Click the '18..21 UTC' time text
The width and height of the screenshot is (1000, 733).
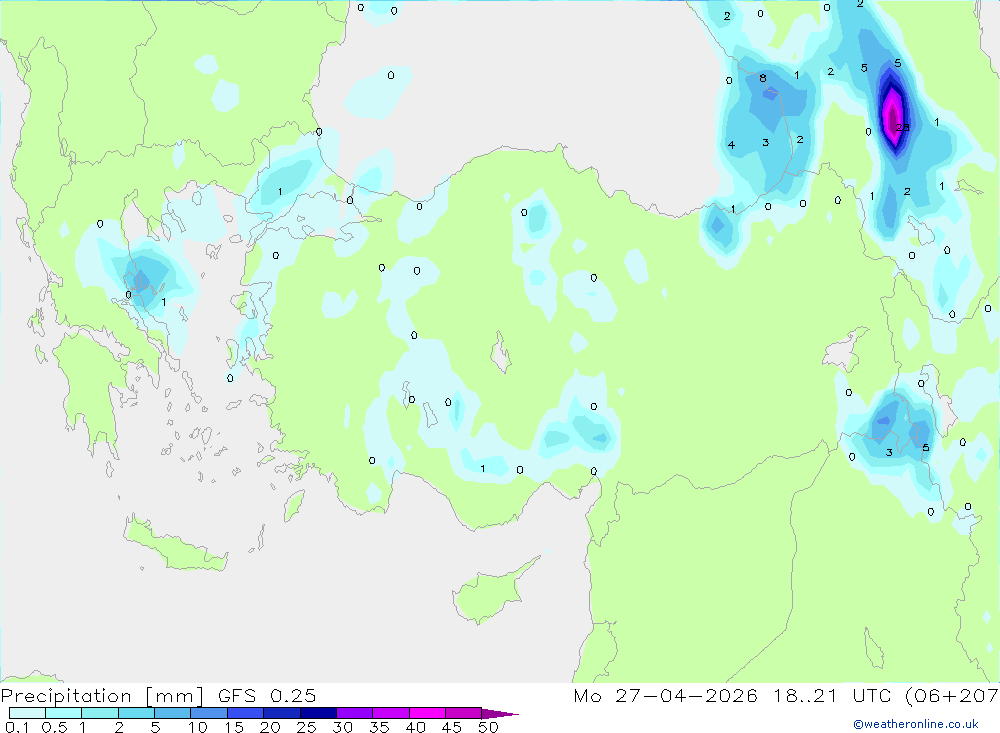pos(834,696)
